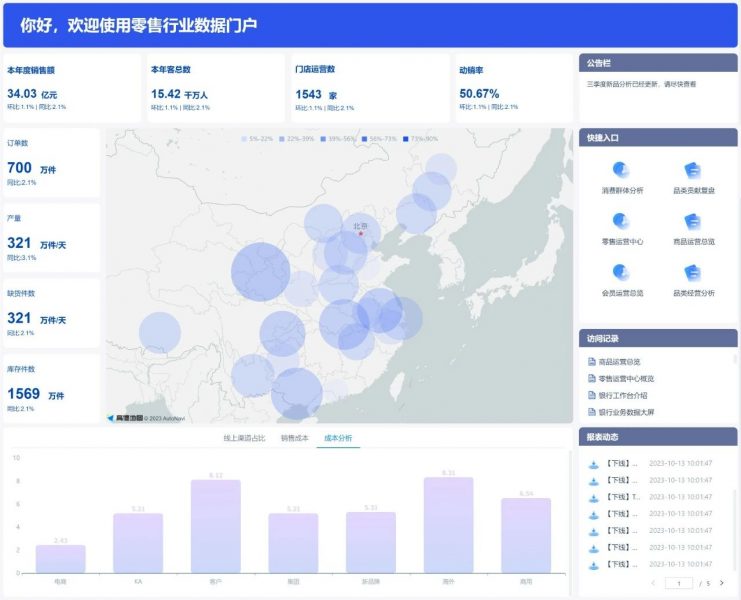This screenshot has width=741, height=600.
Task: Open the 消费群体分析 shortcut icon
Action: pyautogui.click(x=621, y=170)
